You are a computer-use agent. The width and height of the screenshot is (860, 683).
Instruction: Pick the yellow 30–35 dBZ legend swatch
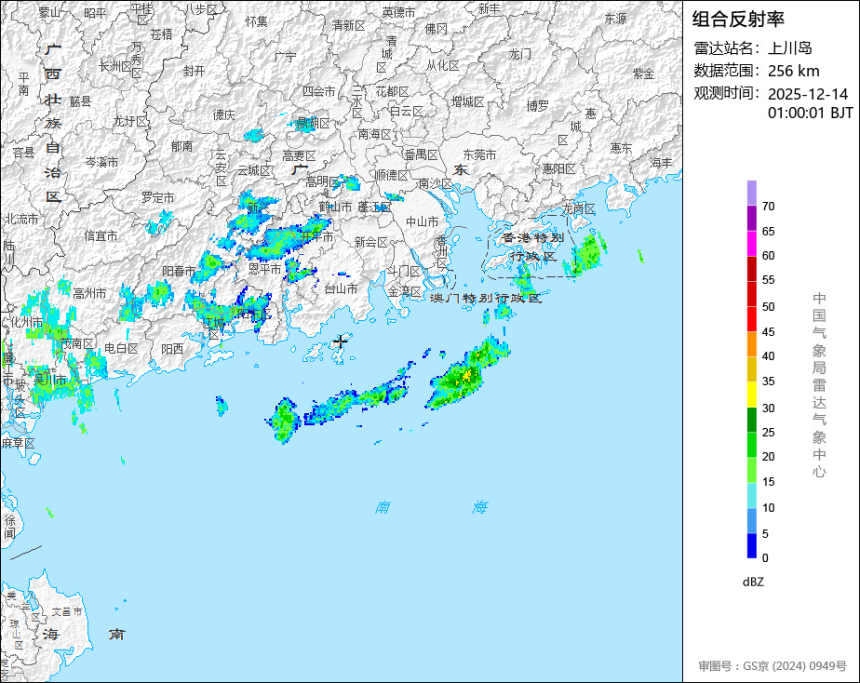point(751,394)
